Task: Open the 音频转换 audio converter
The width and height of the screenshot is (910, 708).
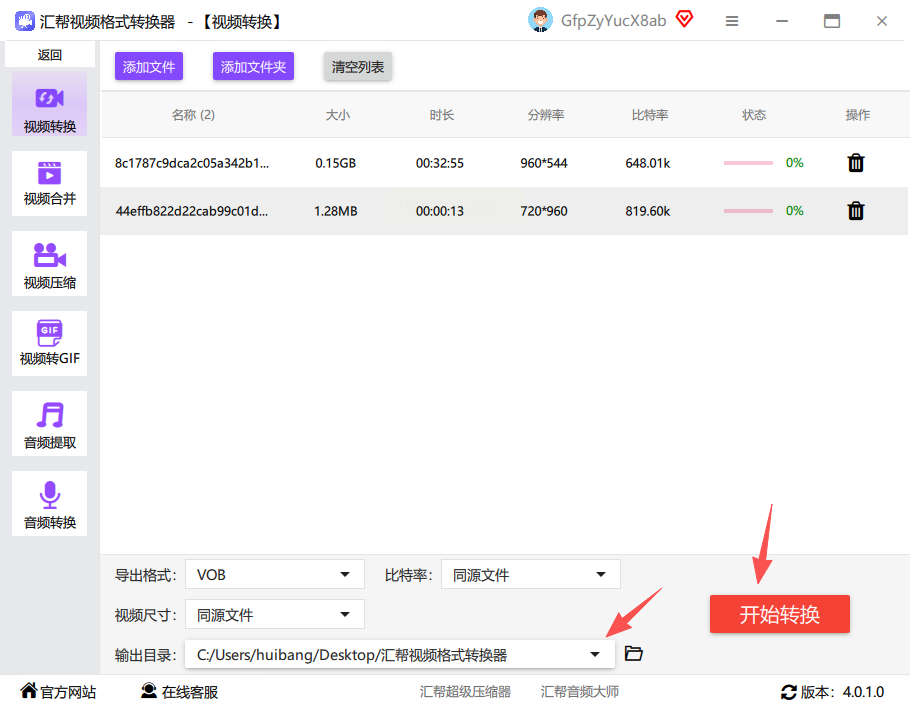Action: (x=49, y=504)
